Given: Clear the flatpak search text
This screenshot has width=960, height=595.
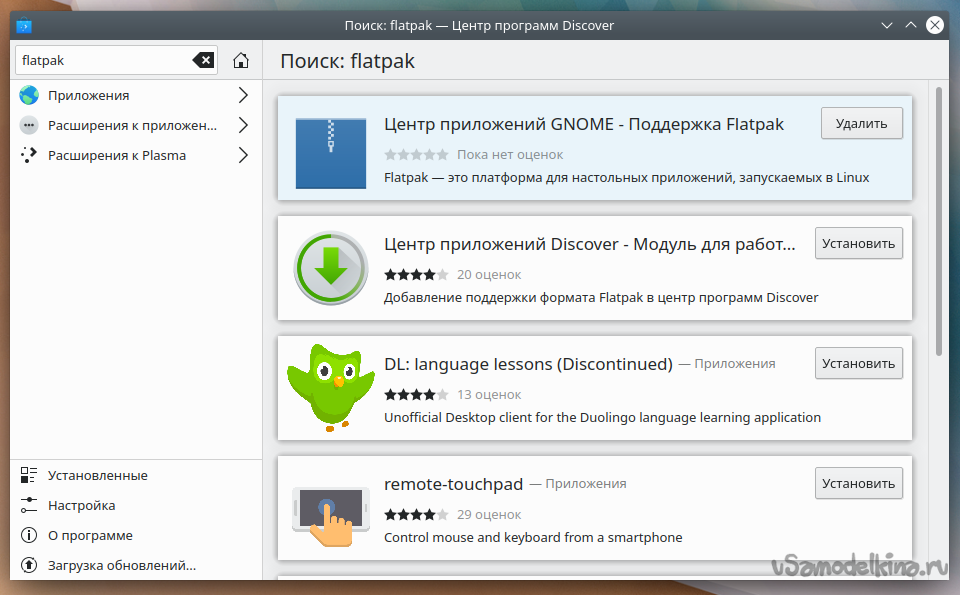Looking at the screenshot, I should [203, 60].
